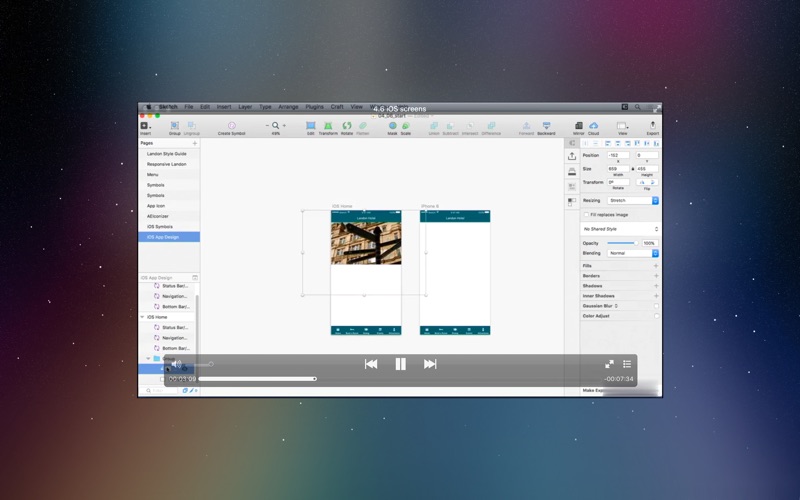
Task: Open the Blending Normal dropdown
Action: (633, 253)
